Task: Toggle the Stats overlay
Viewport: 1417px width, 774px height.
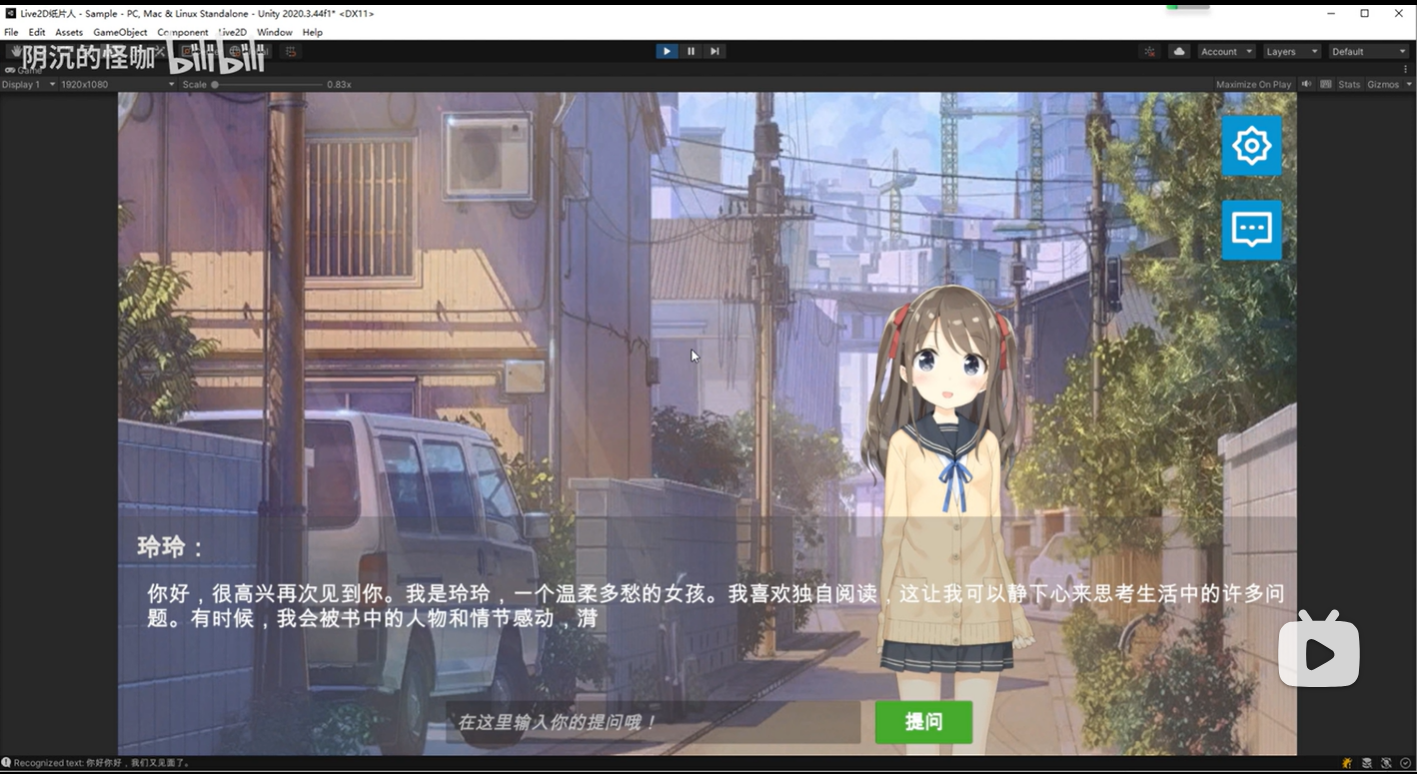Action: click(x=1349, y=84)
